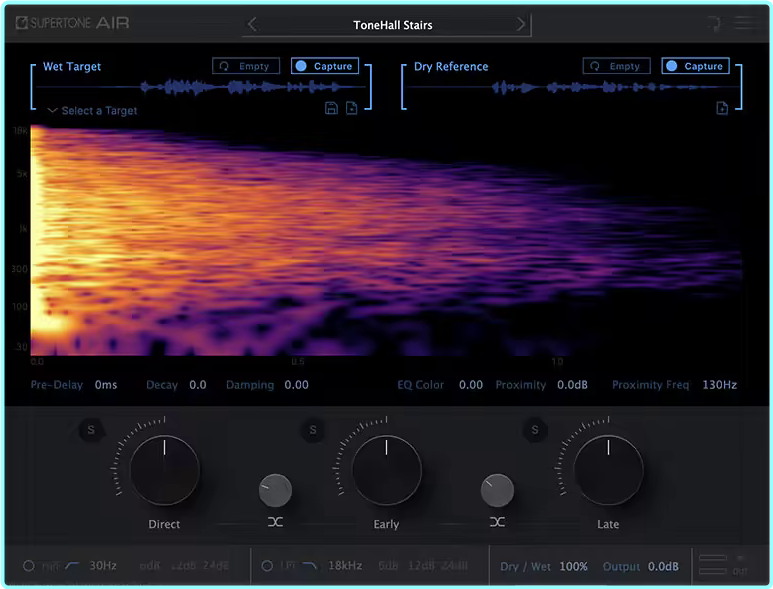Select 6dB slope for high-pass filter
This screenshot has height=589, width=773.
(x=150, y=565)
